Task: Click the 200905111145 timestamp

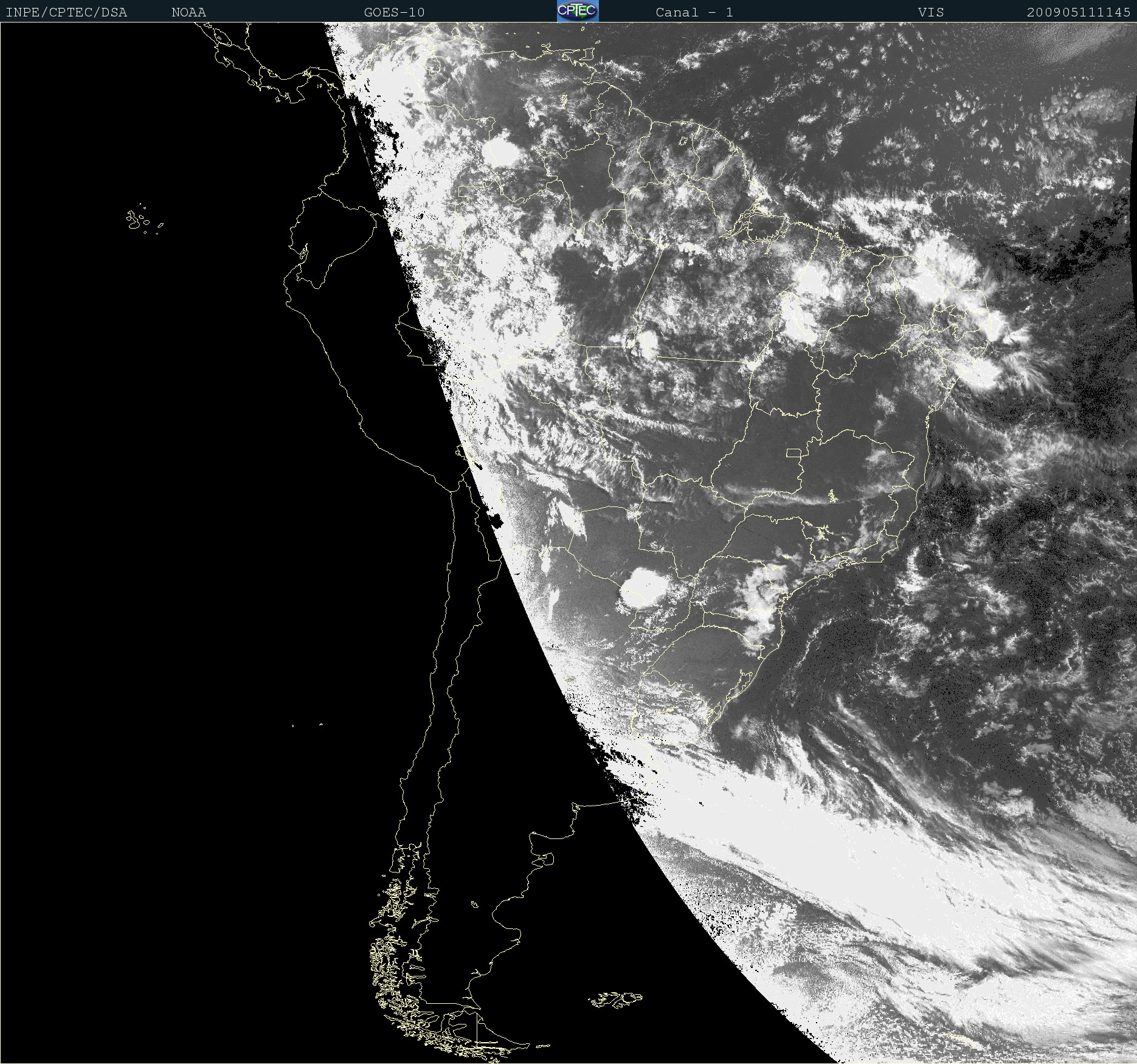Action: click(x=1079, y=12)
